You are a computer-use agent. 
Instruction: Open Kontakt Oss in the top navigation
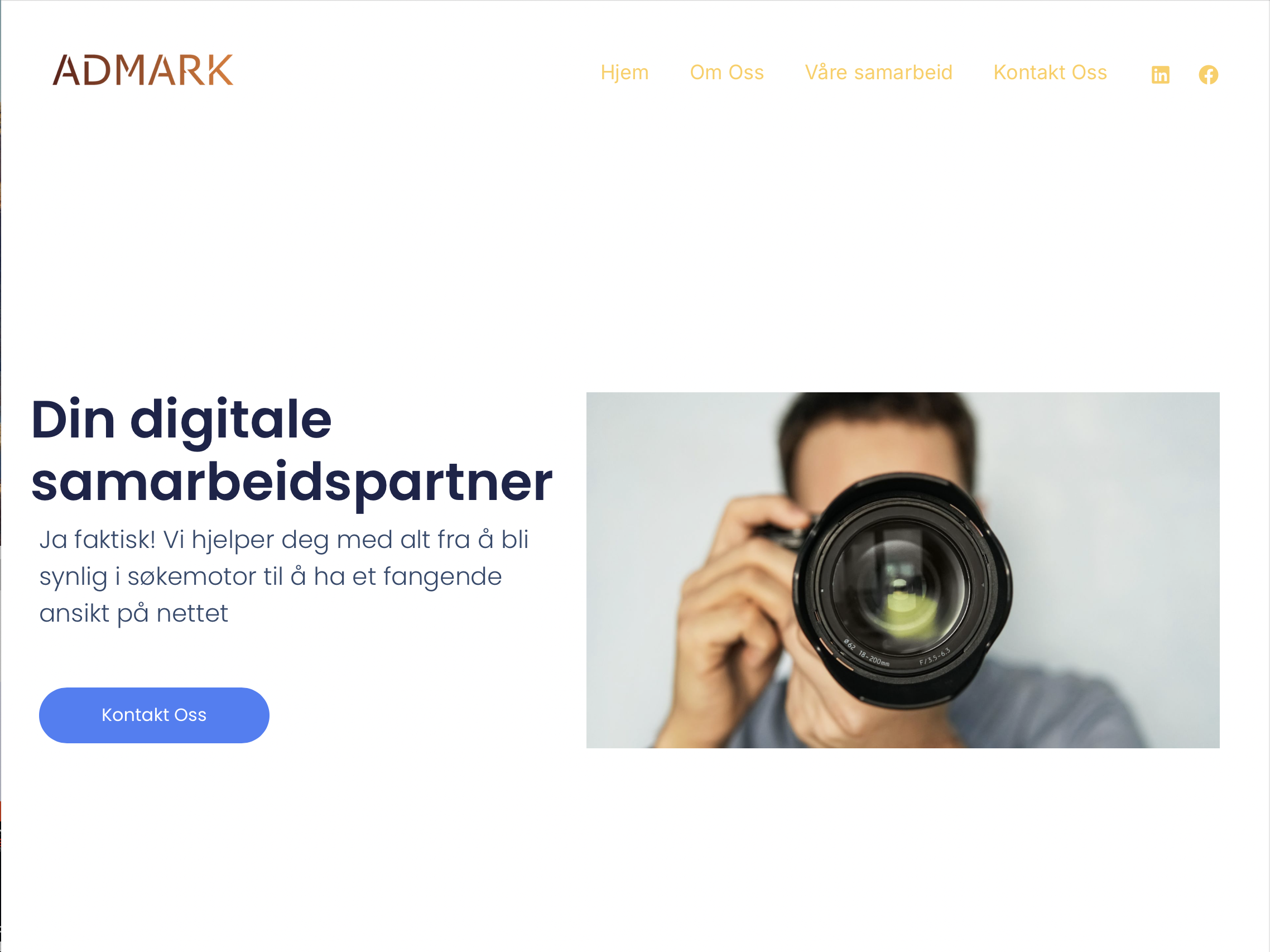[1050, 73]
